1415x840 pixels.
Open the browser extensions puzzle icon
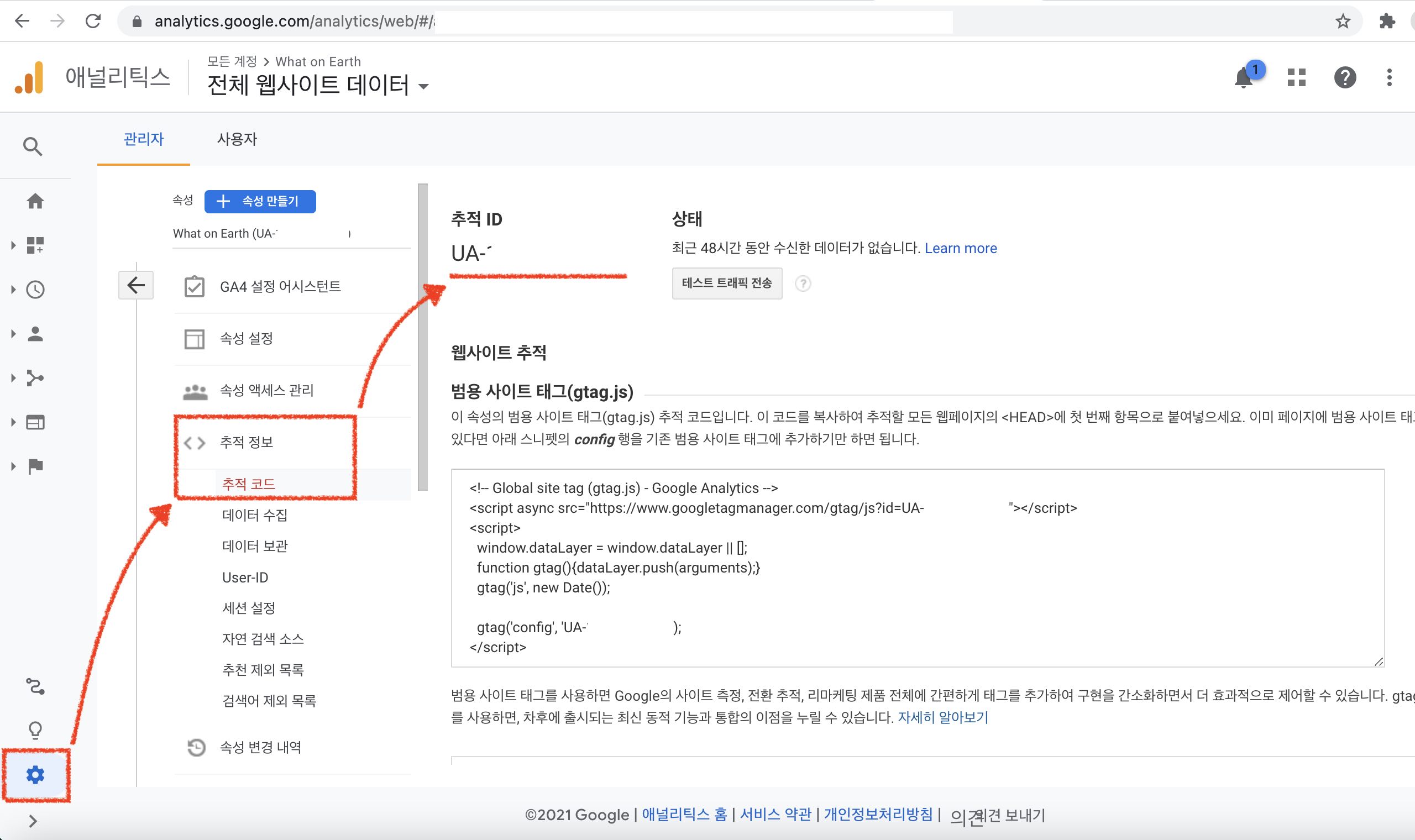[x=1387, y=22]
